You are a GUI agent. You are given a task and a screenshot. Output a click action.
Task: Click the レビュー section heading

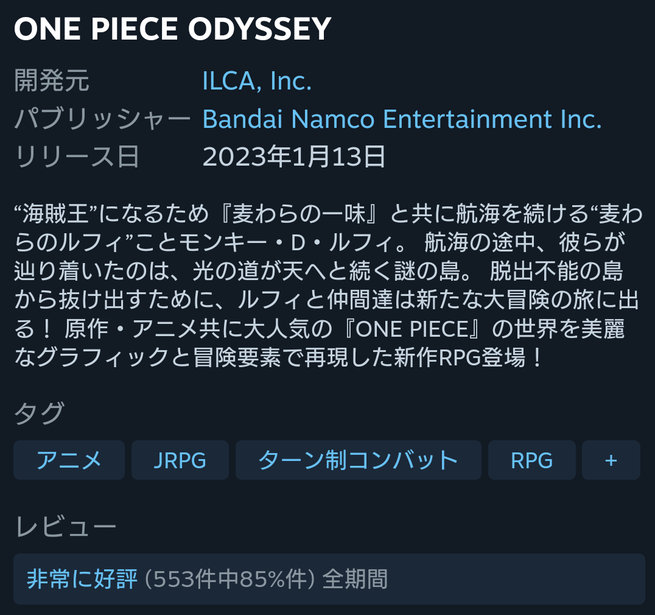(65, 527)
